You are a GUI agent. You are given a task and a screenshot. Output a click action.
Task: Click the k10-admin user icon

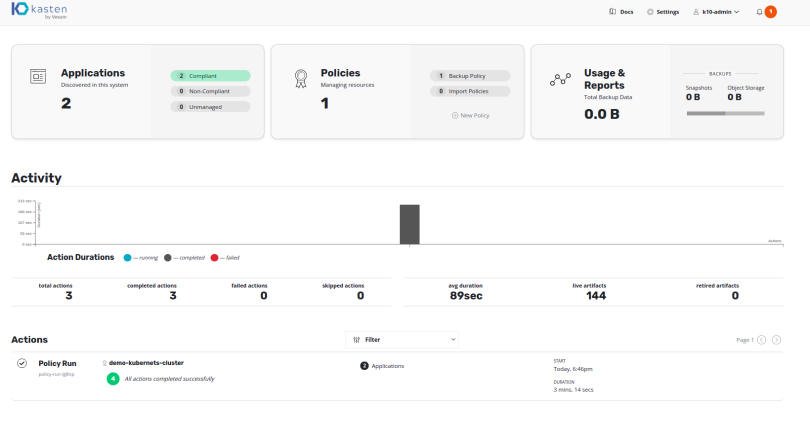(696, 12)
